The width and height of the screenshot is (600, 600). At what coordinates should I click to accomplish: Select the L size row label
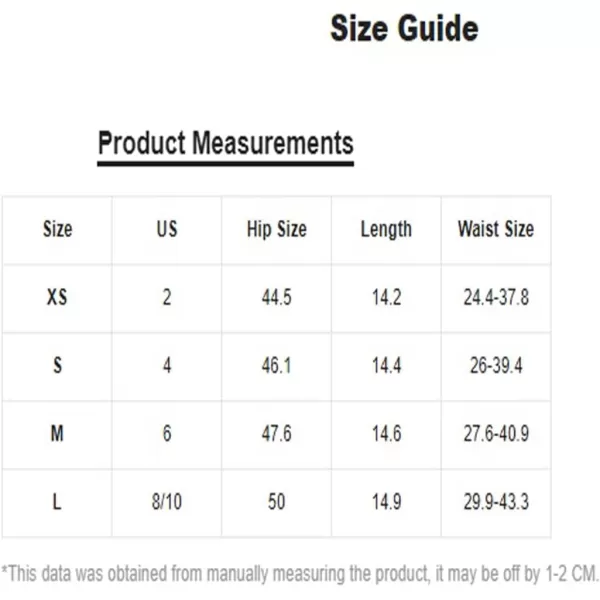click(x=57, y=502)
